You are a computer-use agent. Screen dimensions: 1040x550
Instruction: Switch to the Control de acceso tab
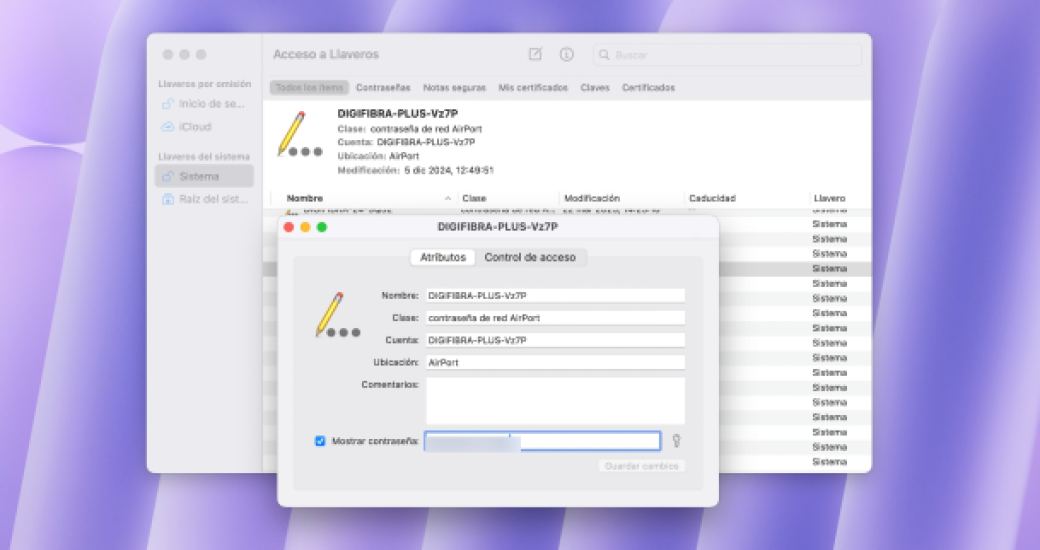tap(530, 257)
